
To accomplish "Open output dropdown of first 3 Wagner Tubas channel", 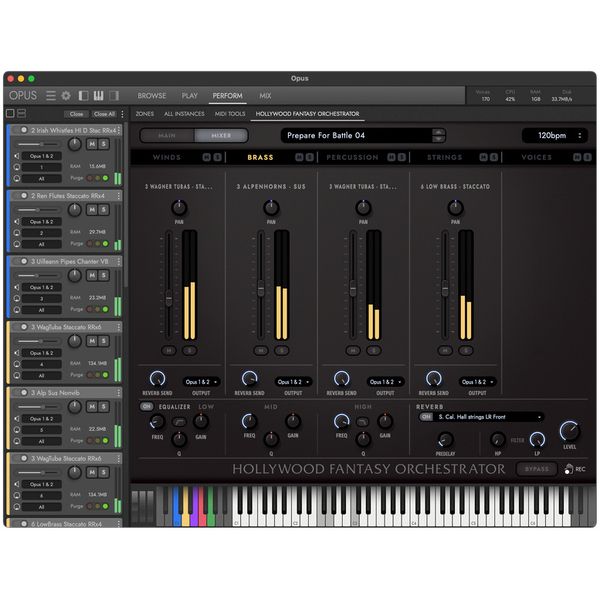I will click(201, 382).
